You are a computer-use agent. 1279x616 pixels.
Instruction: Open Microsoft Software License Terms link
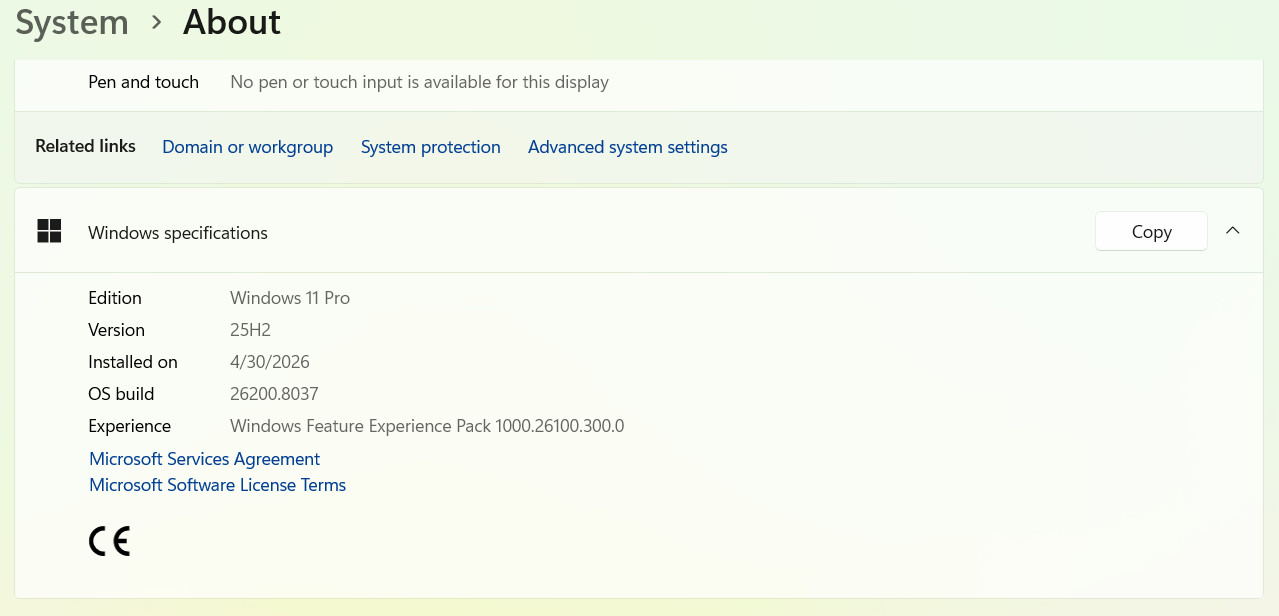(x=218, y=485)
